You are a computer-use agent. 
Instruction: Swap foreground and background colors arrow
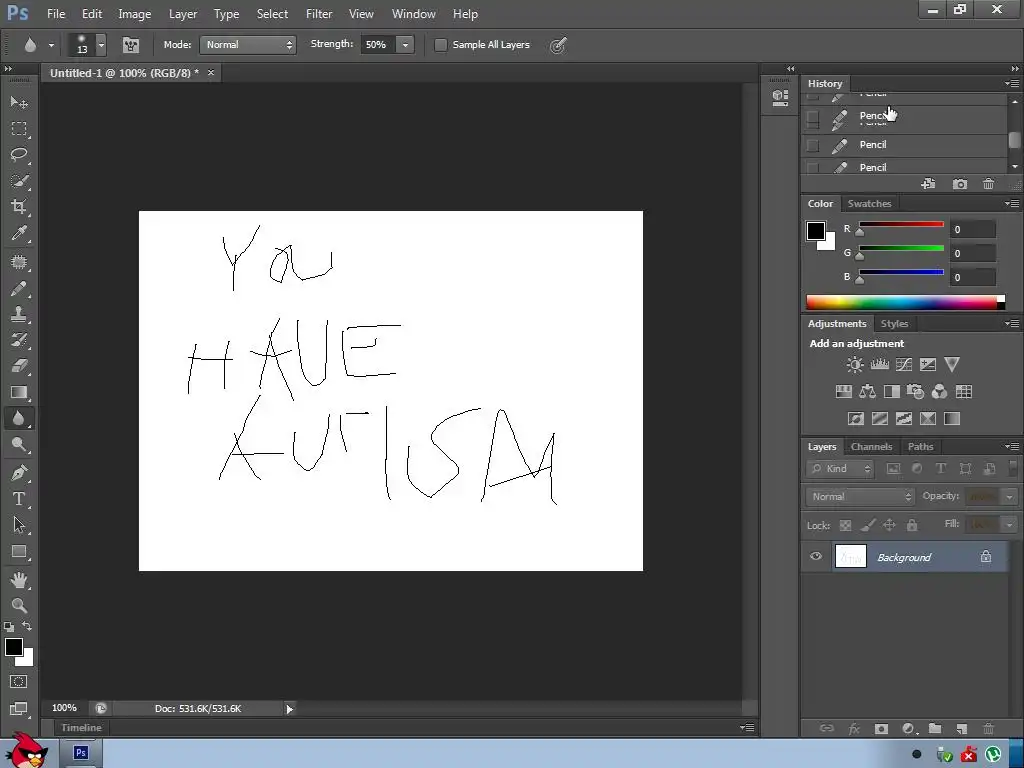click(27, 626)
